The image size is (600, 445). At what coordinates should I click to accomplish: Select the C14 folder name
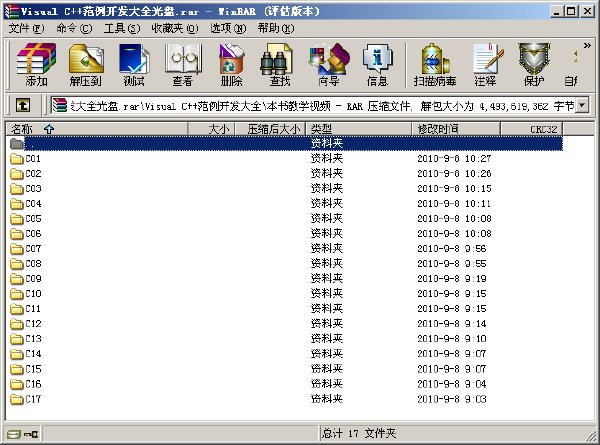(33, 354)
